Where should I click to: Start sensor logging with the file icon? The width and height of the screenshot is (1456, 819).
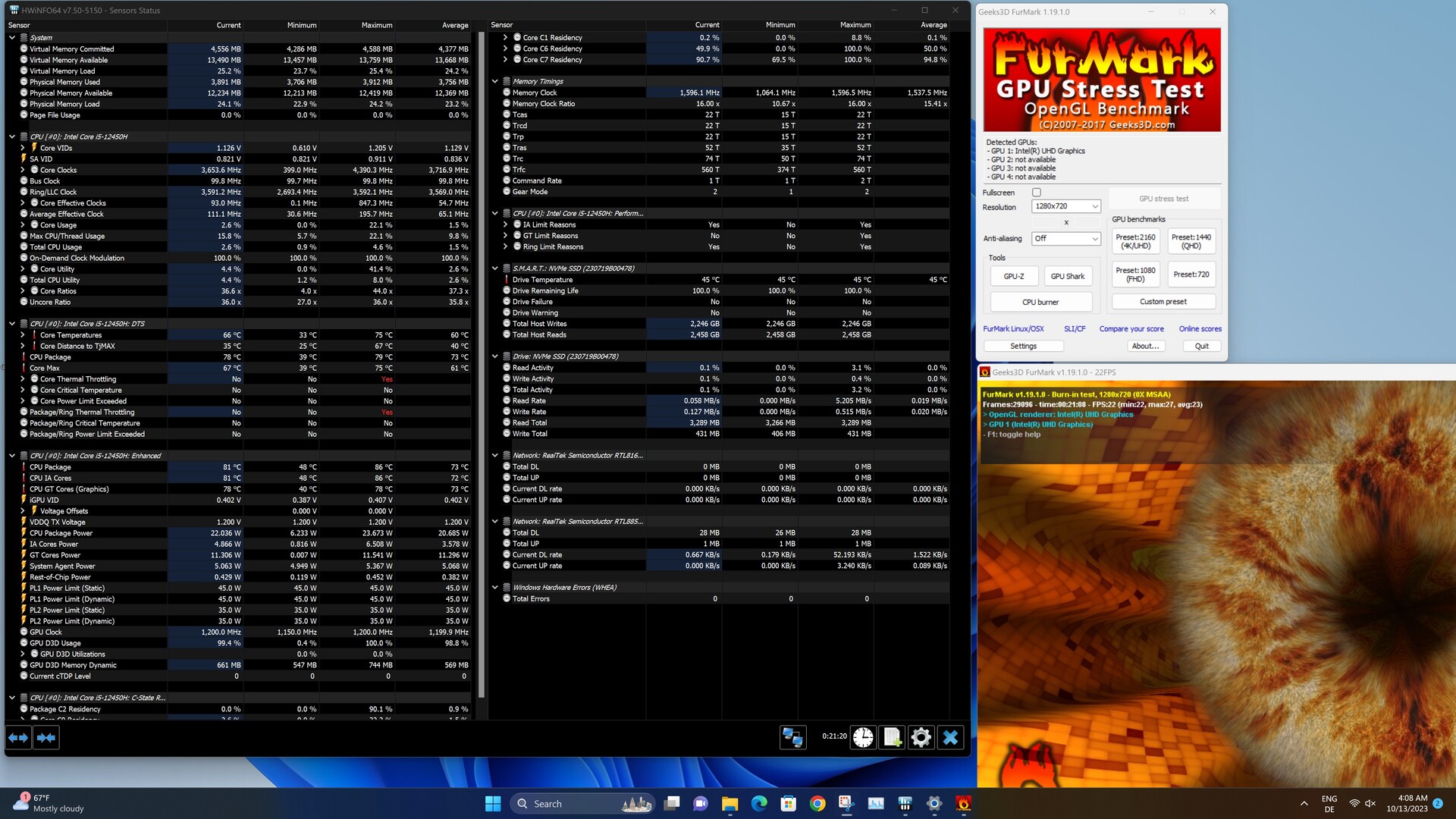click(x=892, y=737)
